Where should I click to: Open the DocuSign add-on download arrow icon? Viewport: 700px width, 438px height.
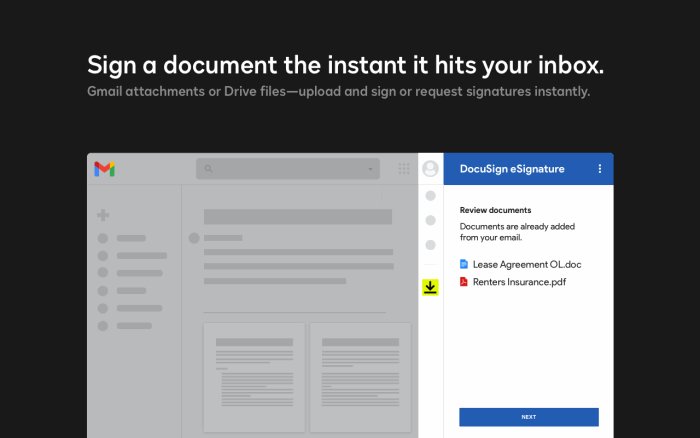tap(430, 287)
